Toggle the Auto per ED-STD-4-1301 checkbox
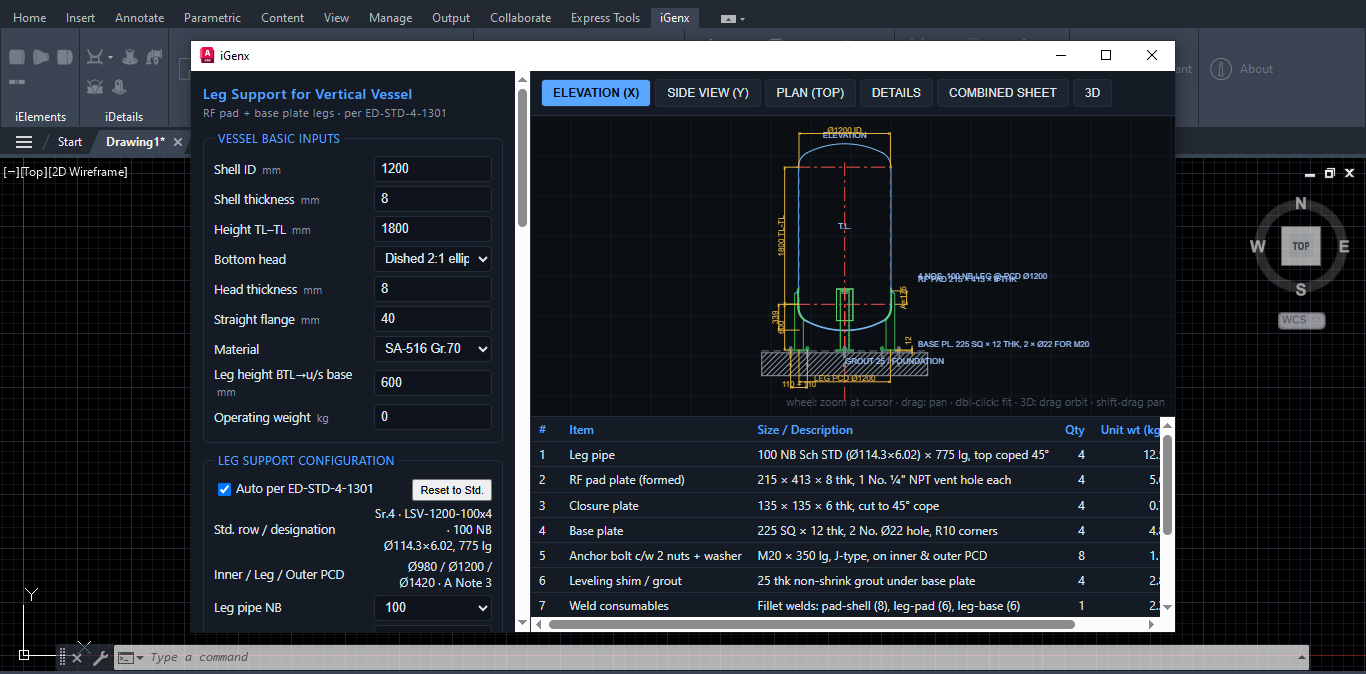 tap(225, 489)
